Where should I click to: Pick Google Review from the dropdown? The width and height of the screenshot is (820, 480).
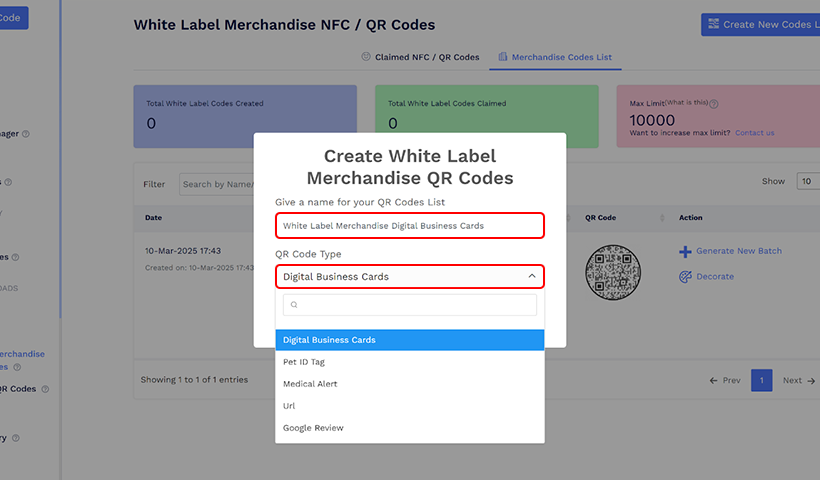[313, 428]
